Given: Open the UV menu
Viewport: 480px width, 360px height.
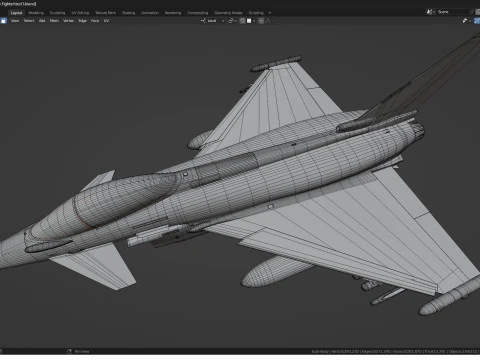Looking at the screenshot, I should tap(106, 21).
